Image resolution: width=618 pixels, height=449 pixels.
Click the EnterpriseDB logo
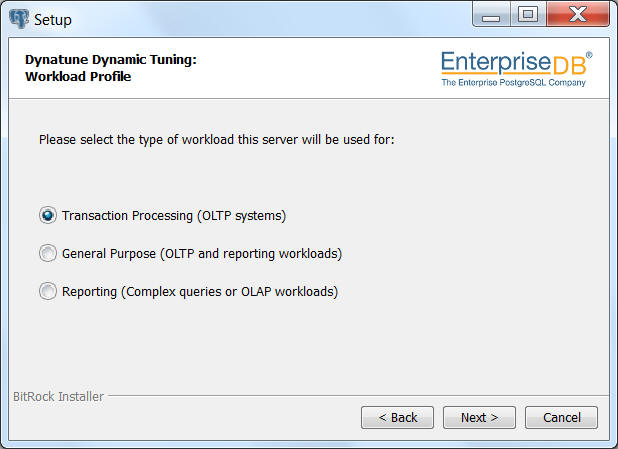pos(517,69)
